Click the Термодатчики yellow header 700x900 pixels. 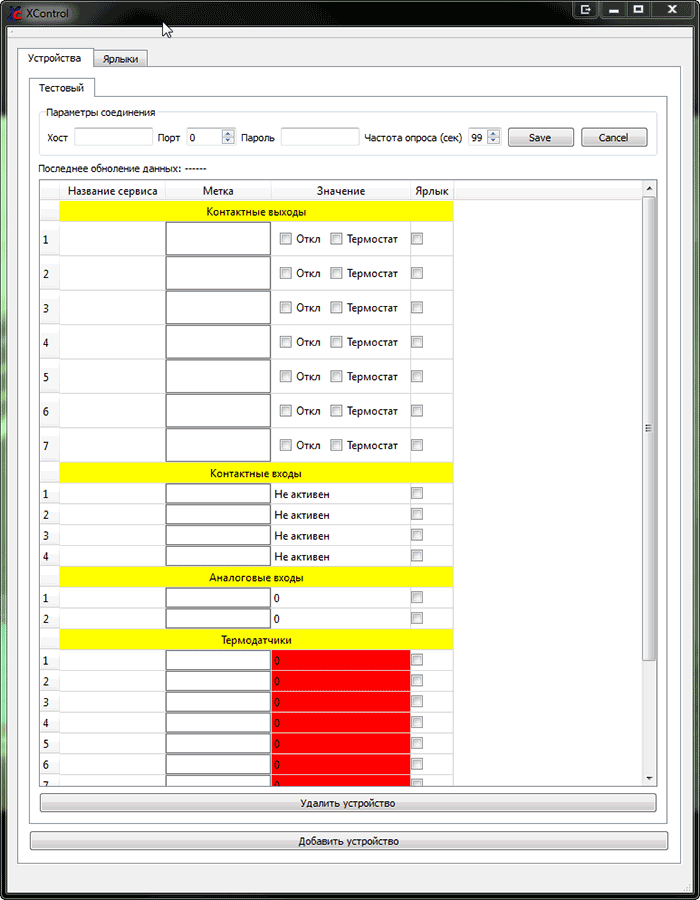tap(256, 640)
